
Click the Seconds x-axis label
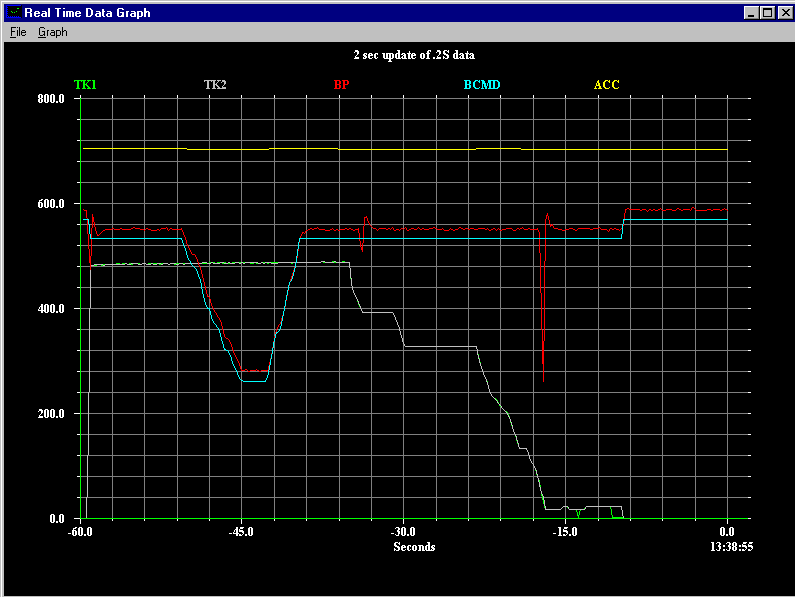click(x=414, y=547)
